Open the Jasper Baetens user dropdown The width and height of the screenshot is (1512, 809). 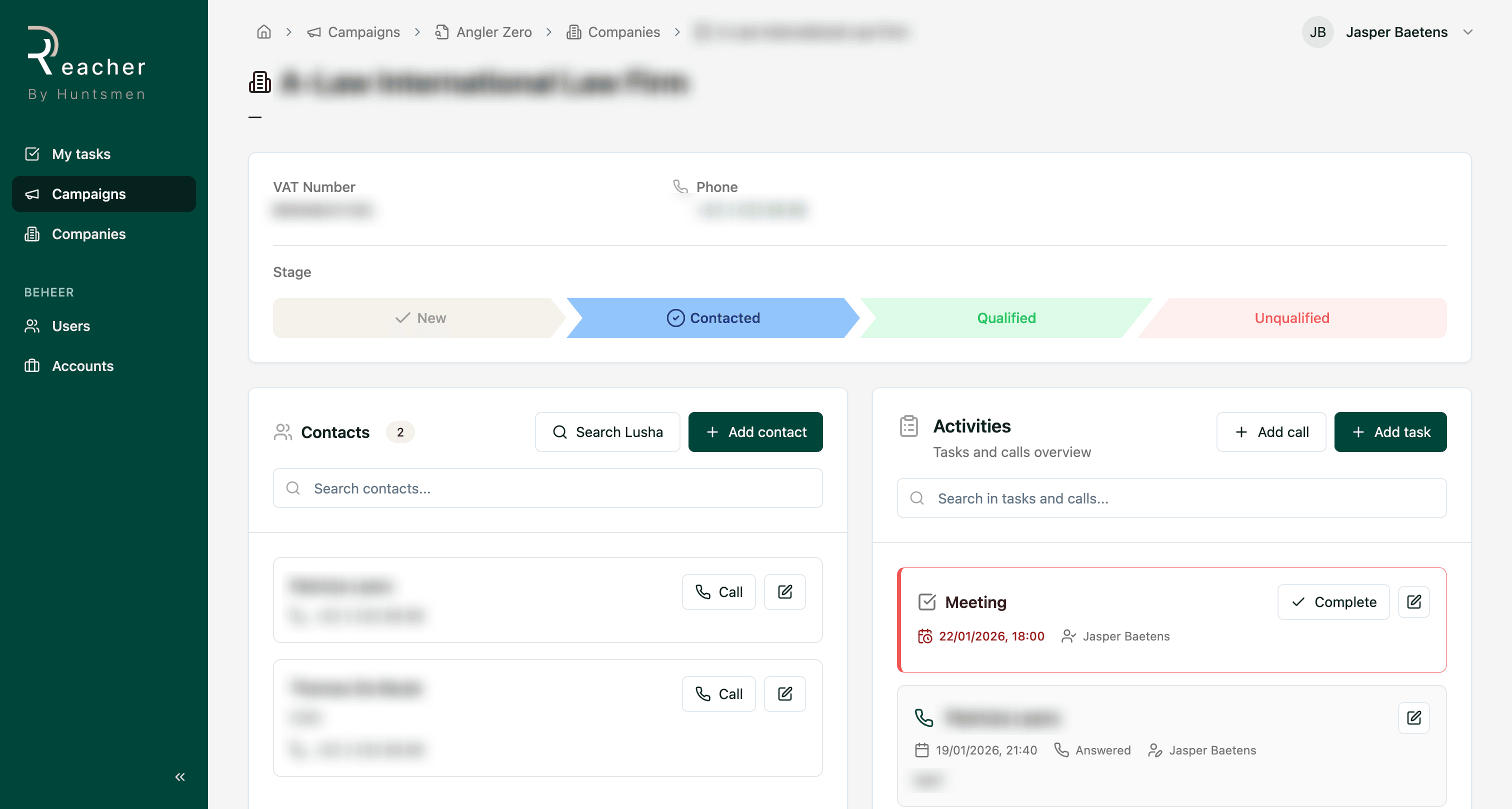[x=1467, y=31]
